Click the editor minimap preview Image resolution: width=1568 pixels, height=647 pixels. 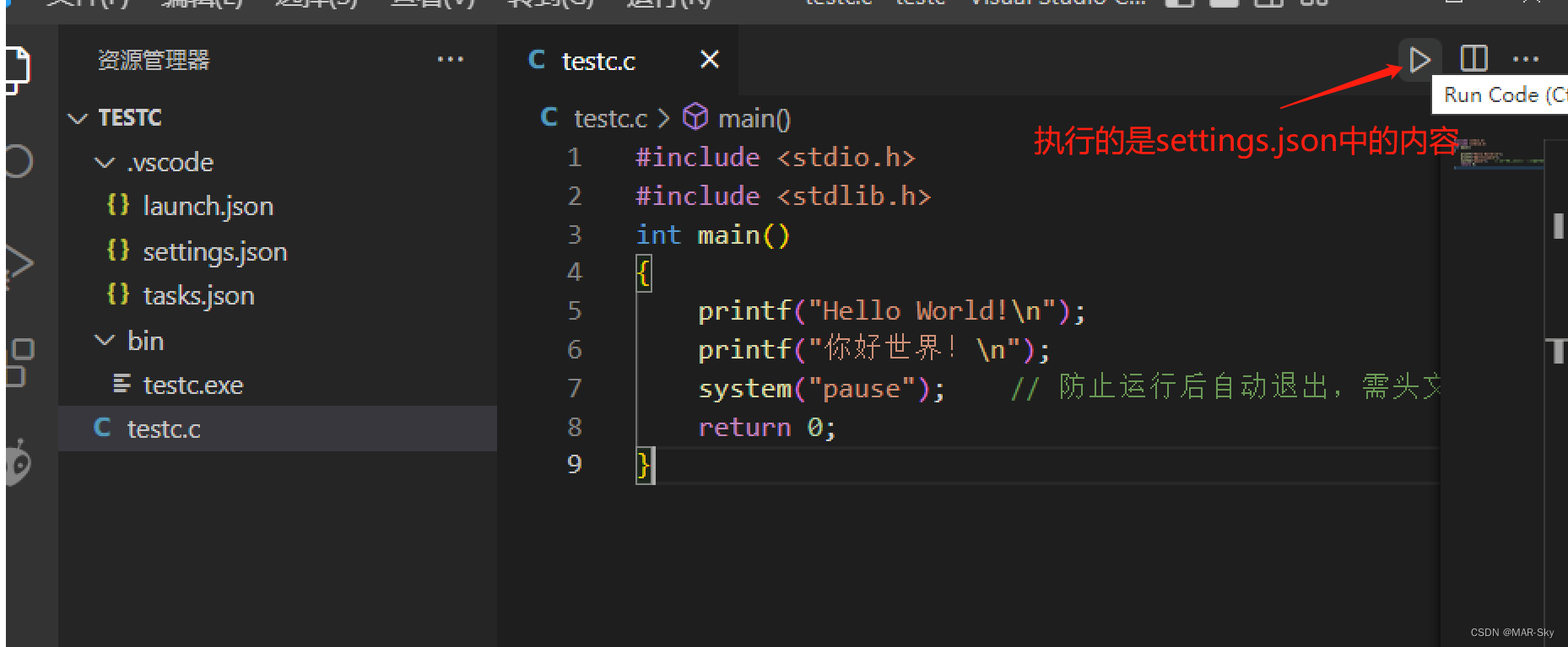click(1498, 155)
